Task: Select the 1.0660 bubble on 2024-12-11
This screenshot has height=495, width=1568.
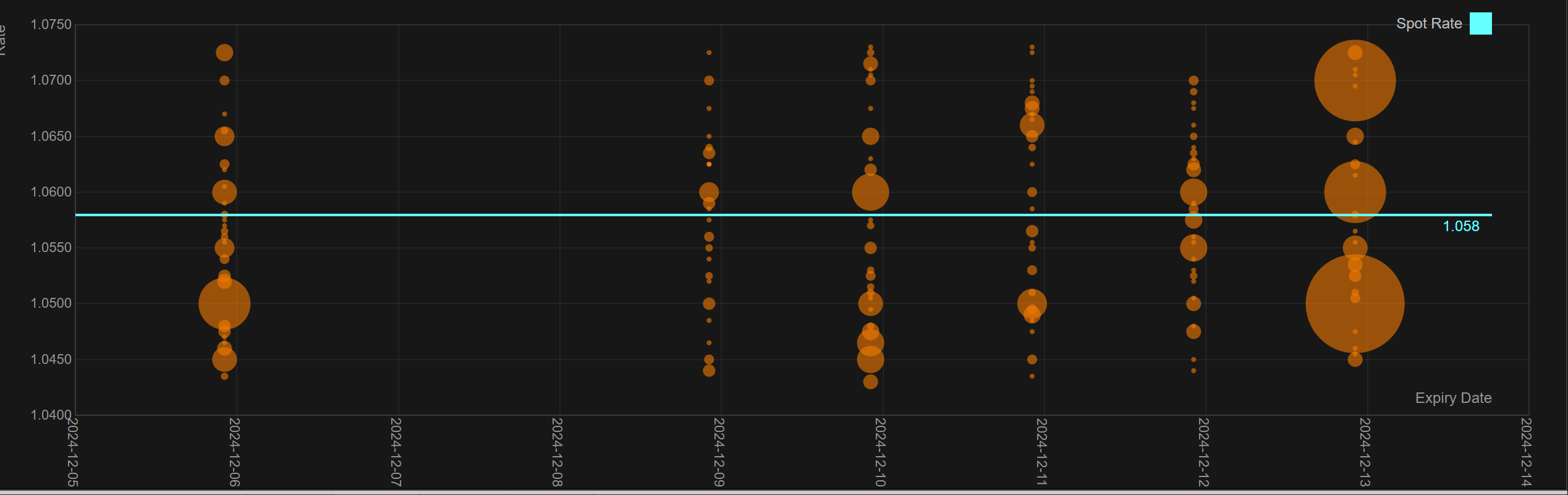Action: tap(1032, 125)
